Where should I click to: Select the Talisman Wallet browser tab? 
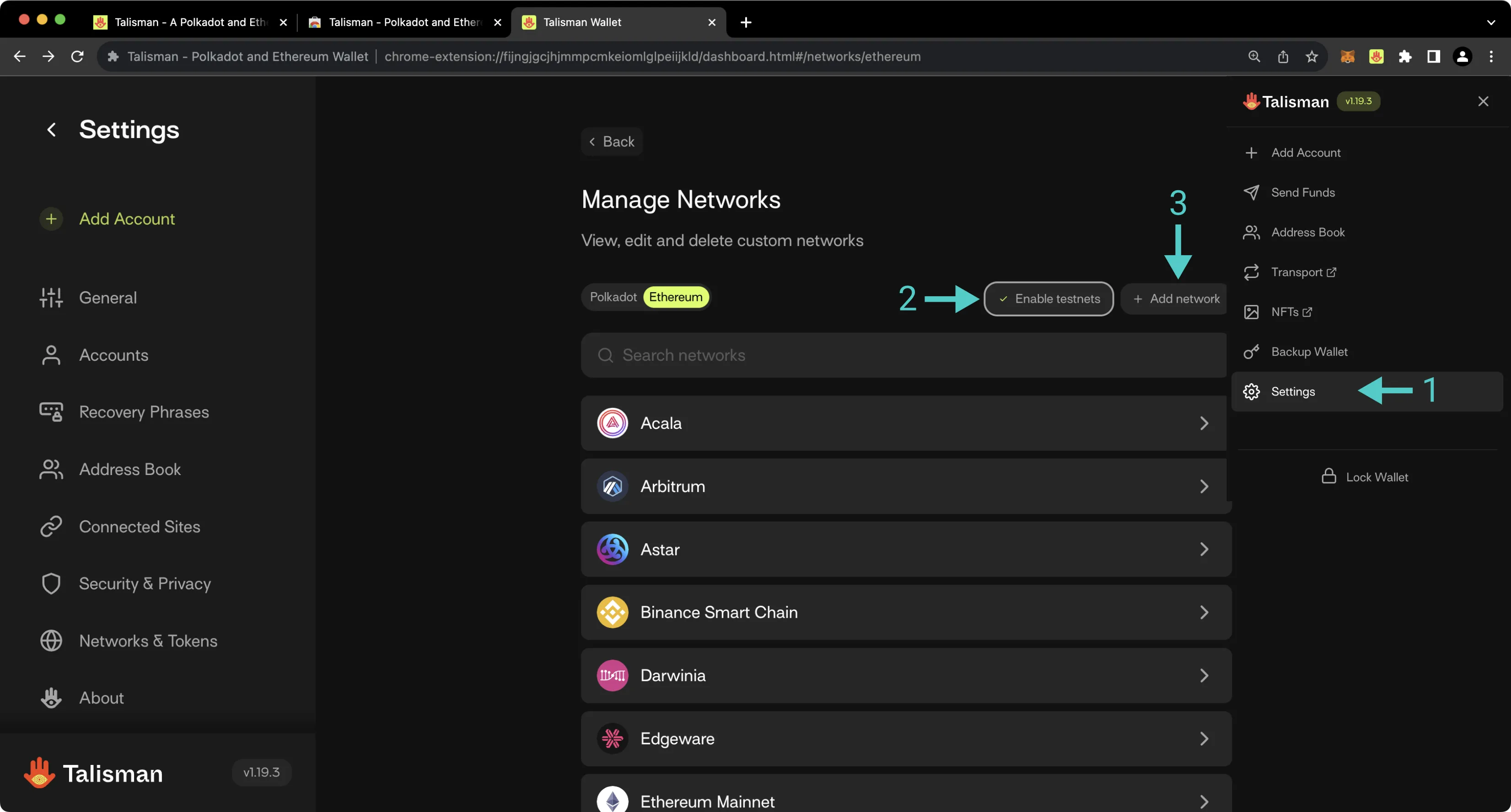(618, 22)
